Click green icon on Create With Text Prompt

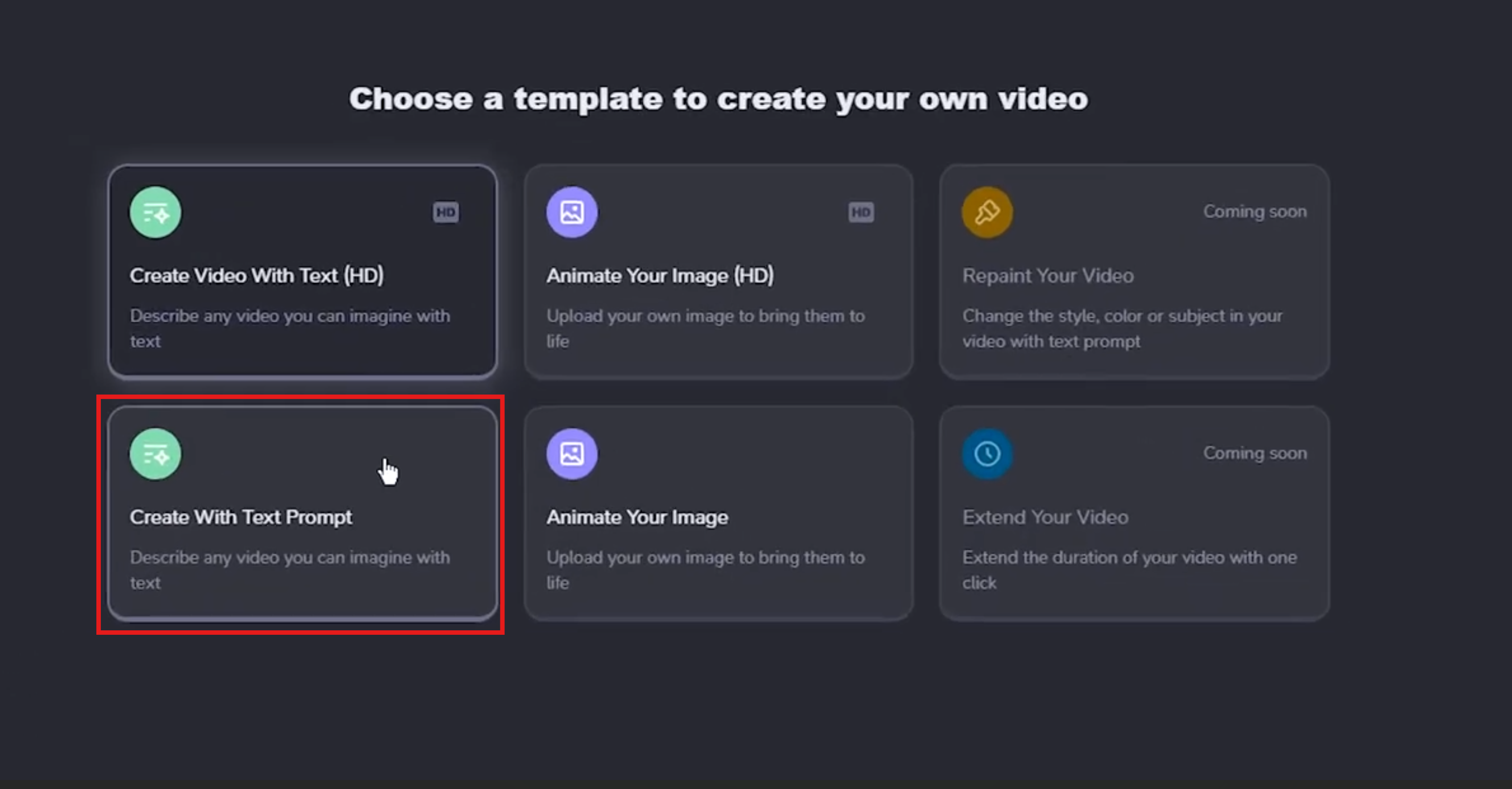click(156, 454)
